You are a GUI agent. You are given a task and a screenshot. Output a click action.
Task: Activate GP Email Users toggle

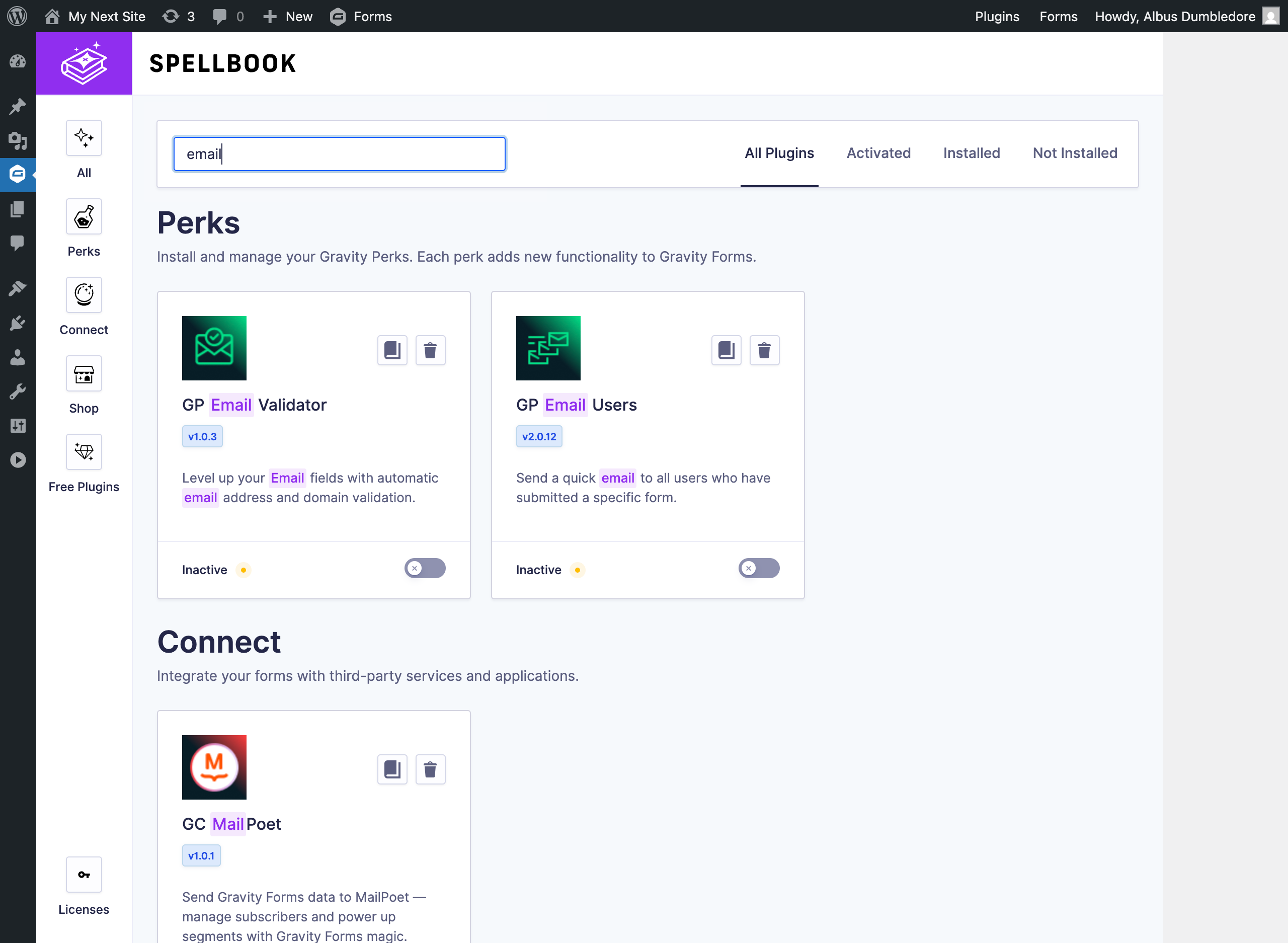click(758, 569)
